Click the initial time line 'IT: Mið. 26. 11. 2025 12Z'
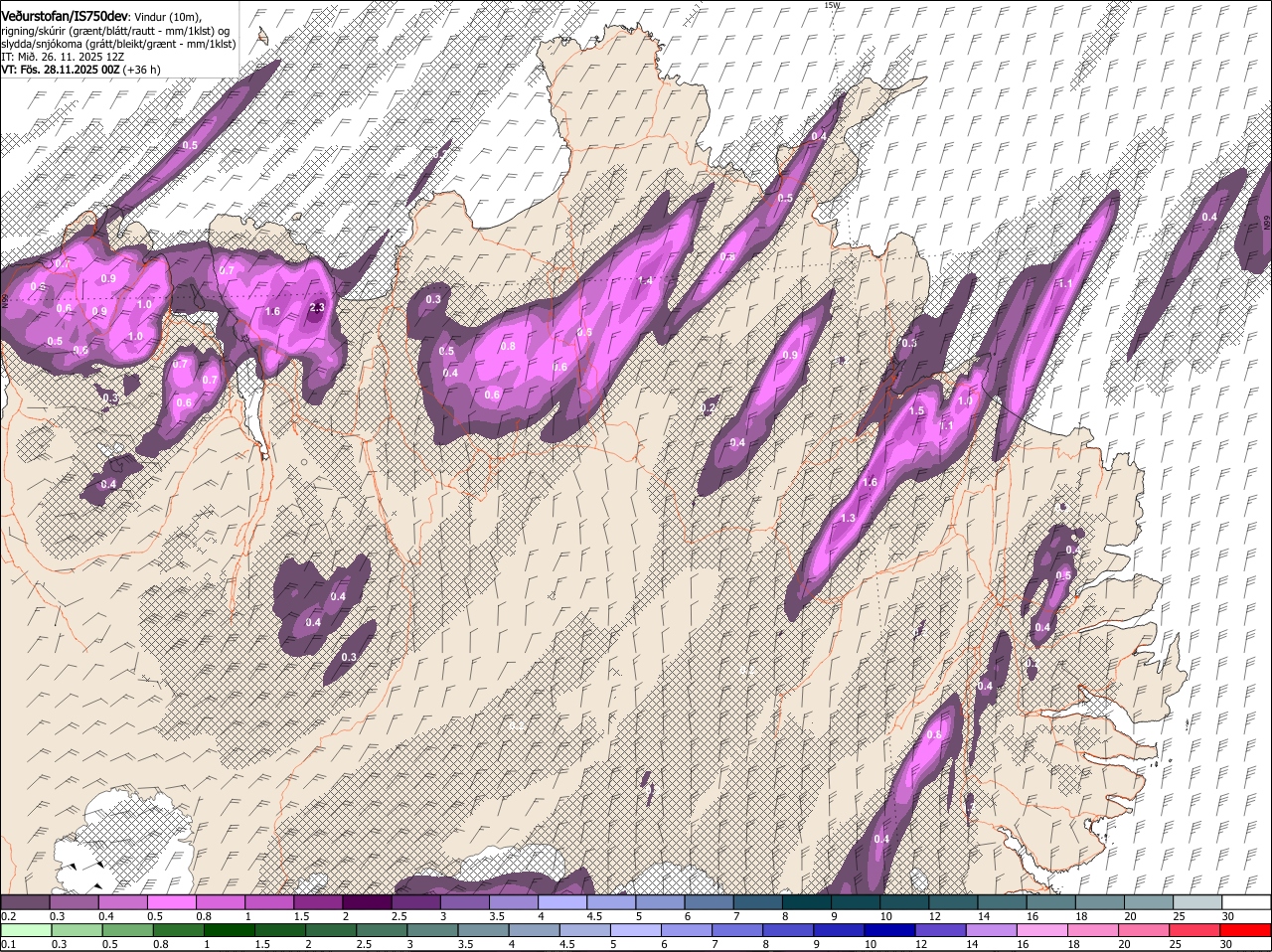The image size is (1272, 952). (x=63, y=57)
